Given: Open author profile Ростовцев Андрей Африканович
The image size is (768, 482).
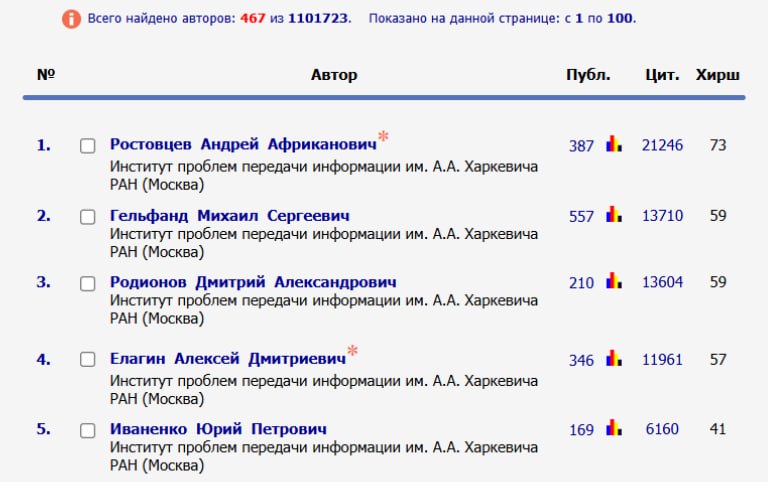Looking at the screenshot, I should [243, 144].
